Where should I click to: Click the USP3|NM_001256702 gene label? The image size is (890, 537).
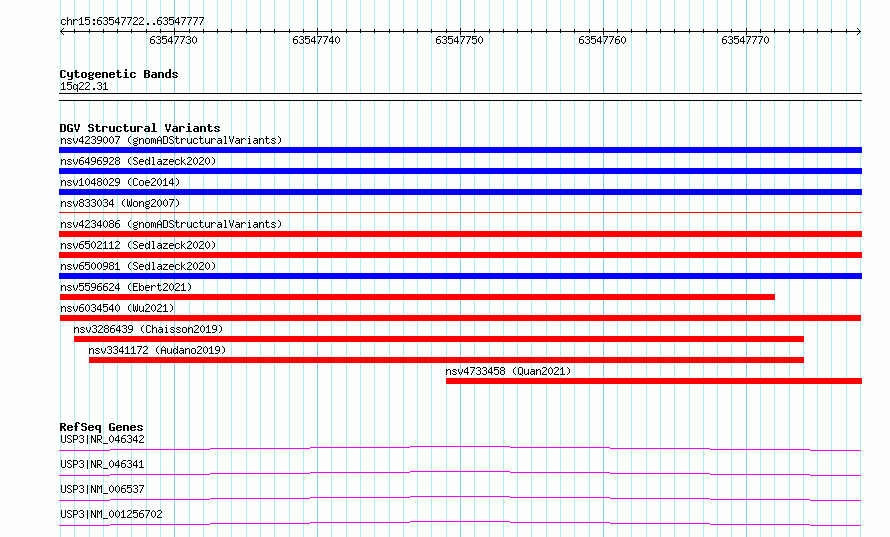(111, 514)
